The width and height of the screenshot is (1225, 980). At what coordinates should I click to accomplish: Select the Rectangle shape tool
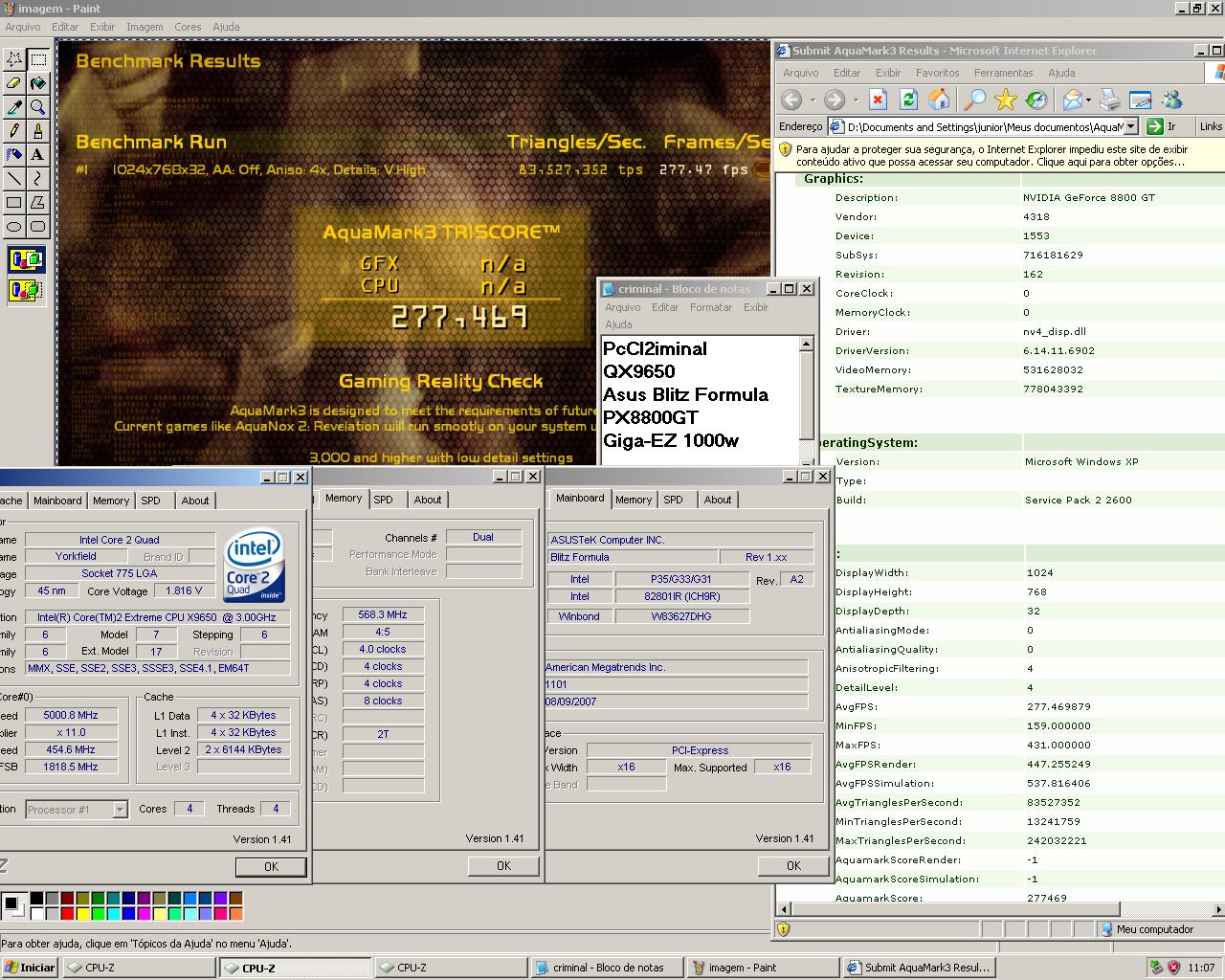14,203
